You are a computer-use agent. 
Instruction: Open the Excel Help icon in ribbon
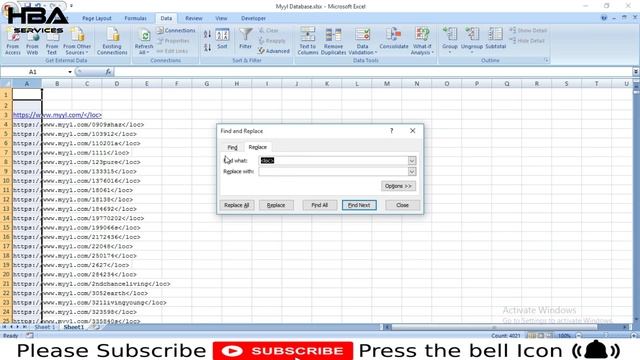pyautogui.click(x=604, y=18)
